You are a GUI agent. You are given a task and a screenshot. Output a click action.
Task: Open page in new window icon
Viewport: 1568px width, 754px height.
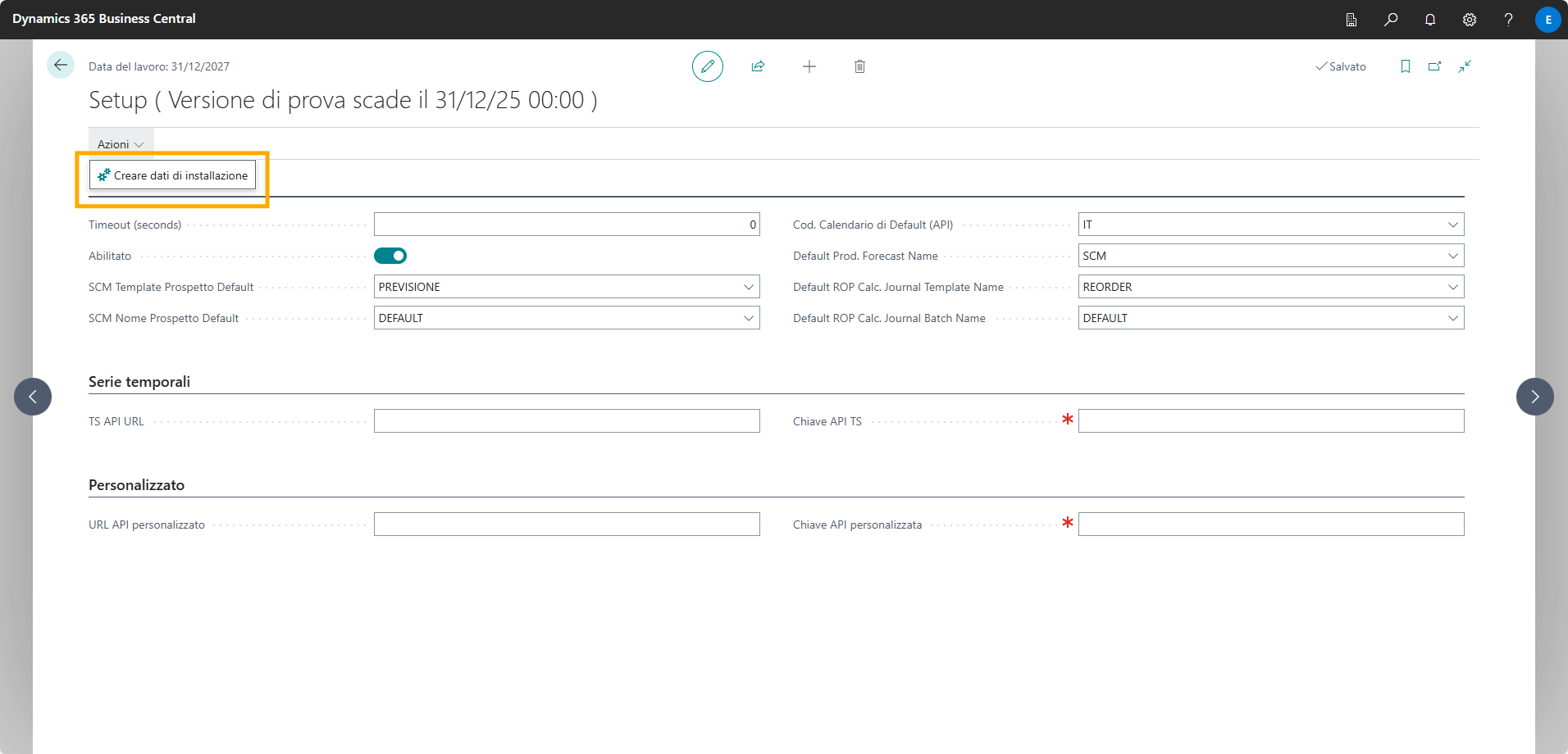1434,66
